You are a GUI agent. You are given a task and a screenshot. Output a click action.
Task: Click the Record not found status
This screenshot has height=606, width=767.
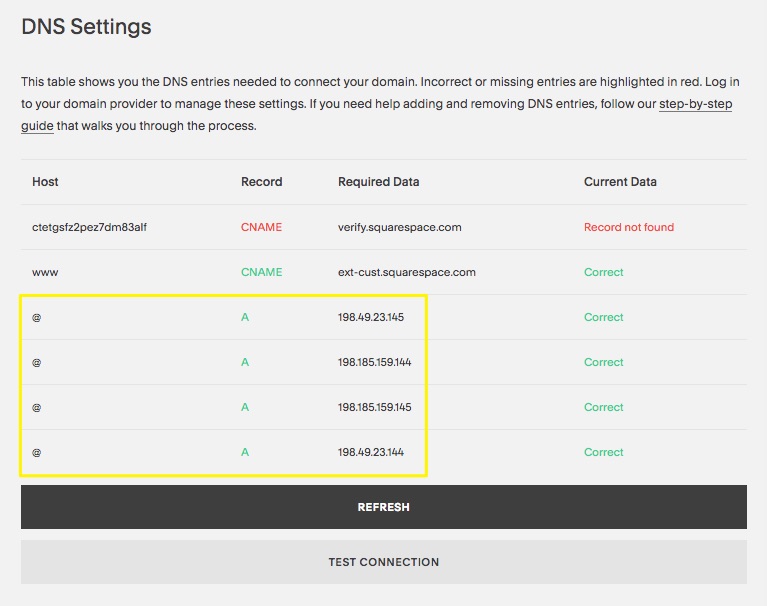[628, 227]
